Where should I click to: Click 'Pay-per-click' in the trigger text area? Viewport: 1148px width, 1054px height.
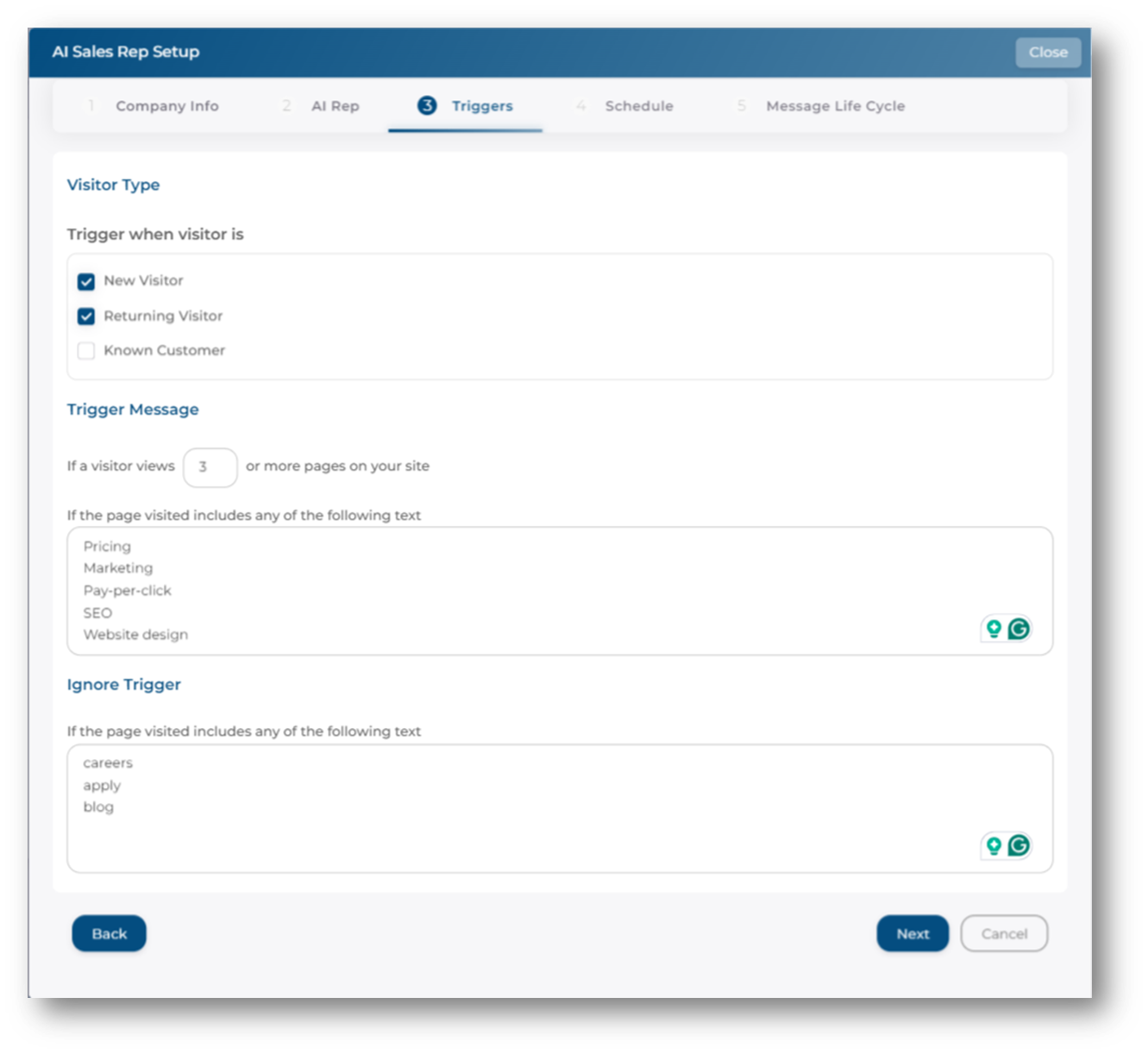coord(128,590)
